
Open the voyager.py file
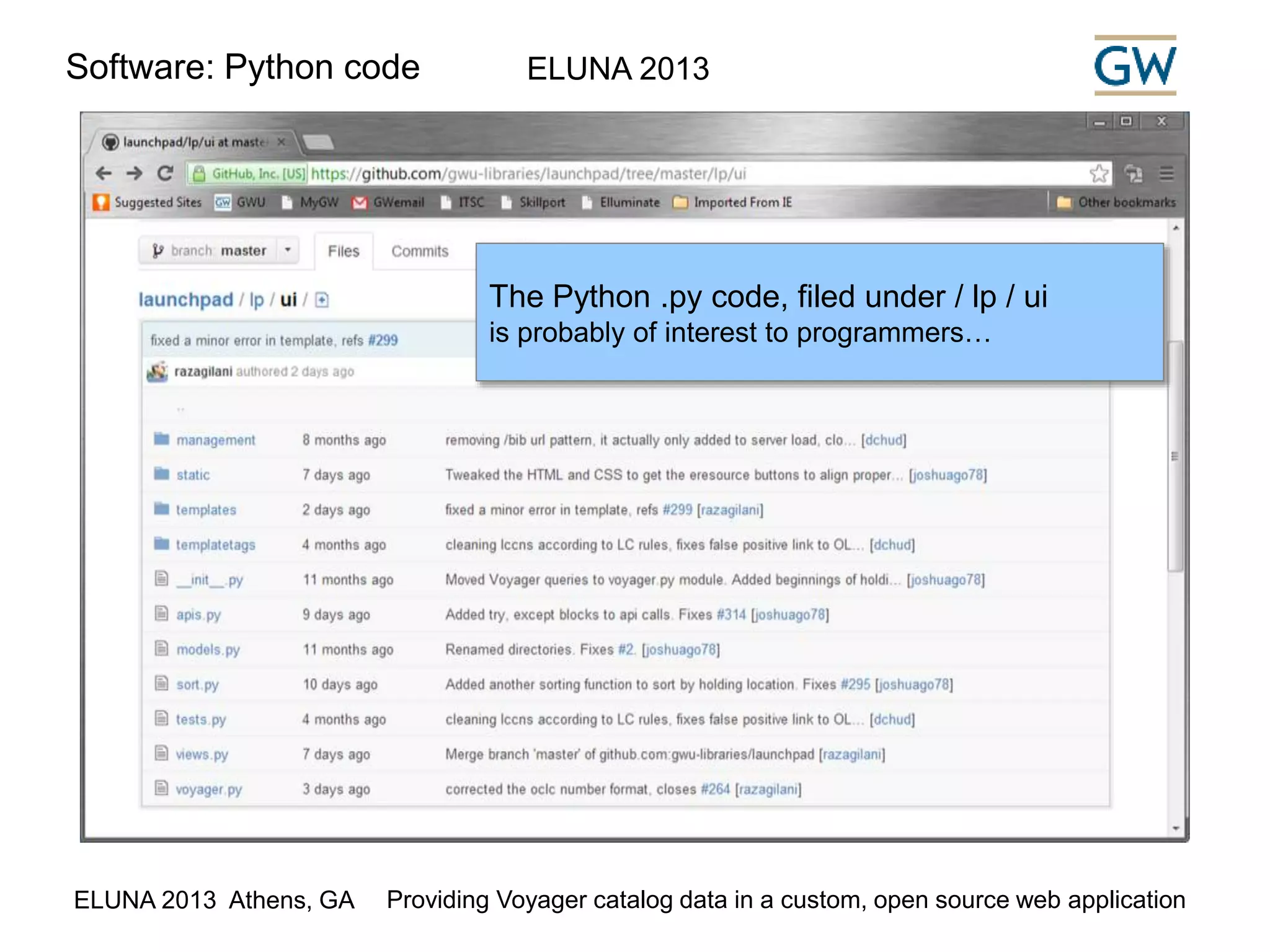click(x=209, y=790)
